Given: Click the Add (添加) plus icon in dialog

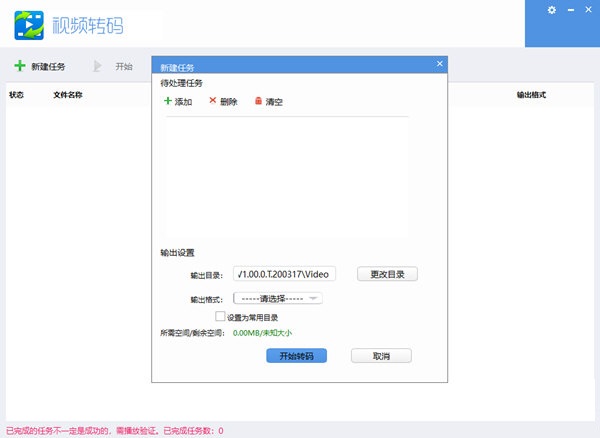Looking at the screenshot, I should [167, 101].
